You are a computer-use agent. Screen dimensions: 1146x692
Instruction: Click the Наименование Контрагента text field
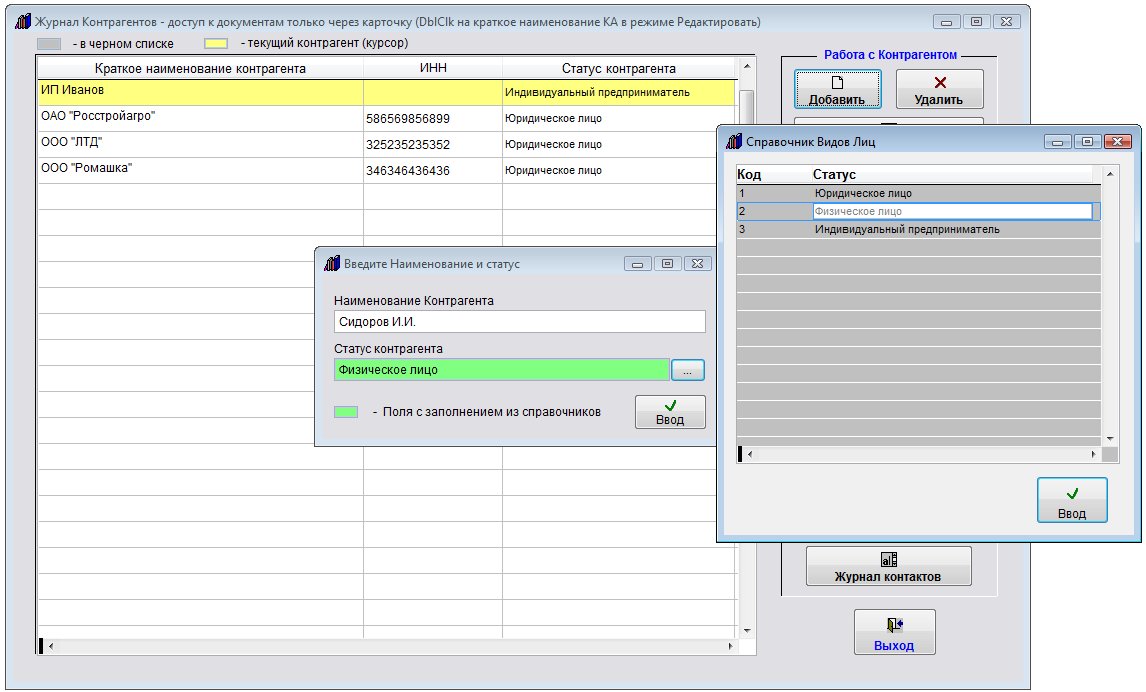pos(519,321)
